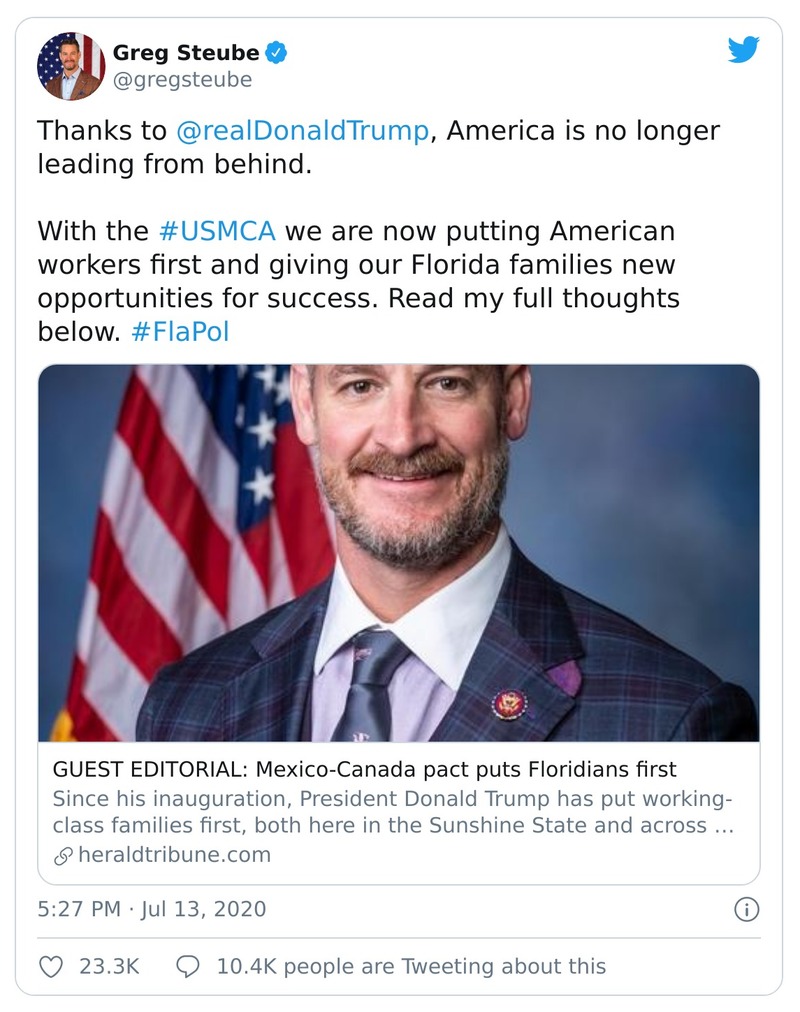This screenshot has height=1012, width=800.
Task: Click the Twitter bird logo
Action: tap(743, 50)
